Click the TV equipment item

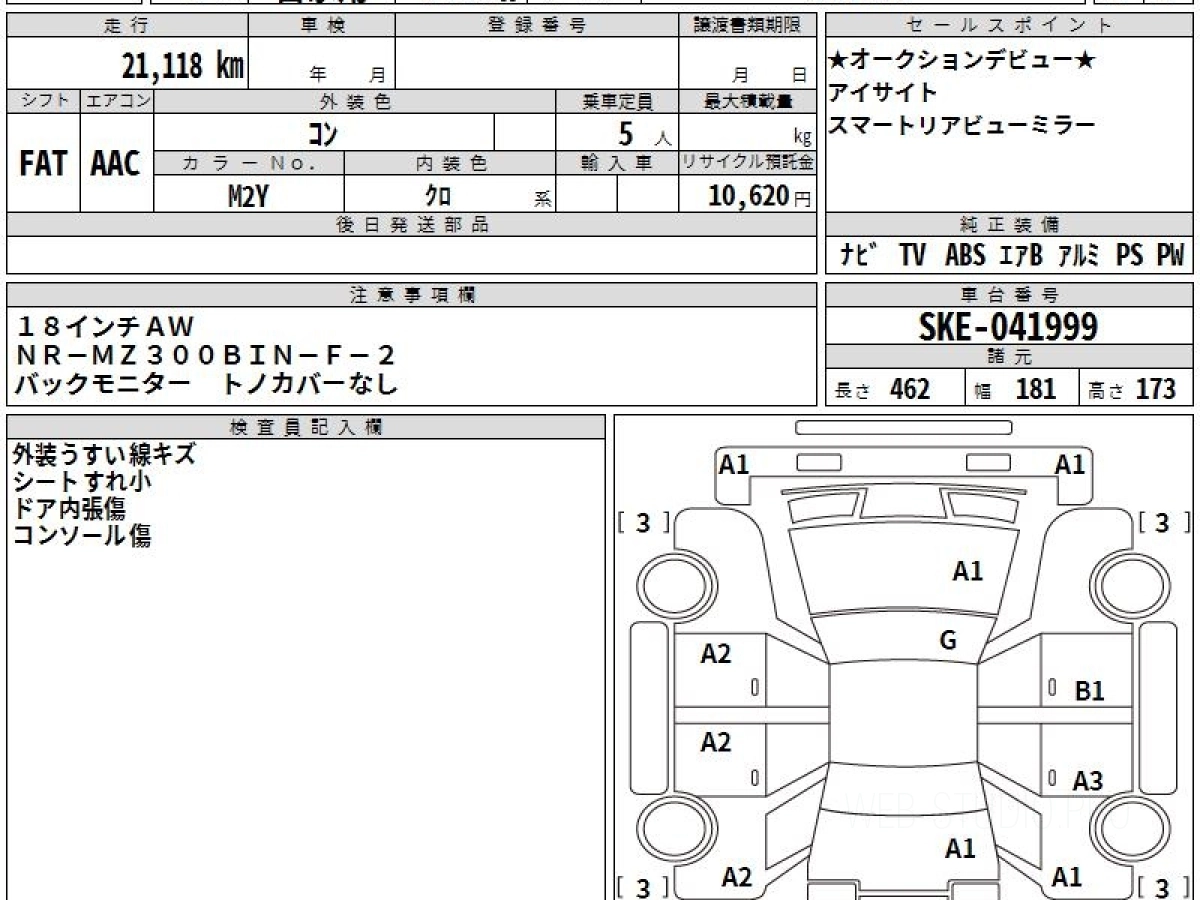(x=911, y=256)
